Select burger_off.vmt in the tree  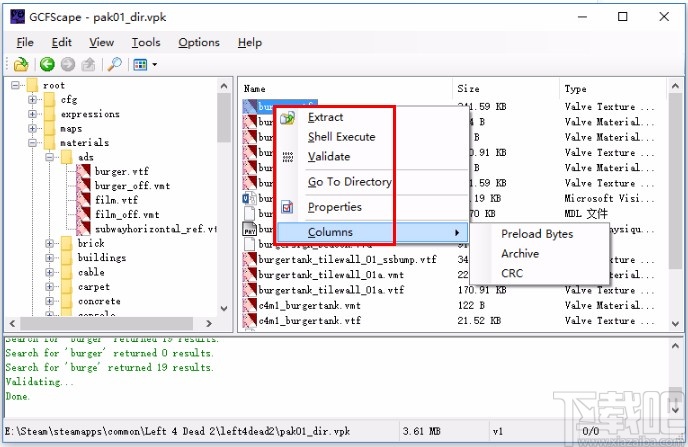pyautogui.click(x=132, y=186)
